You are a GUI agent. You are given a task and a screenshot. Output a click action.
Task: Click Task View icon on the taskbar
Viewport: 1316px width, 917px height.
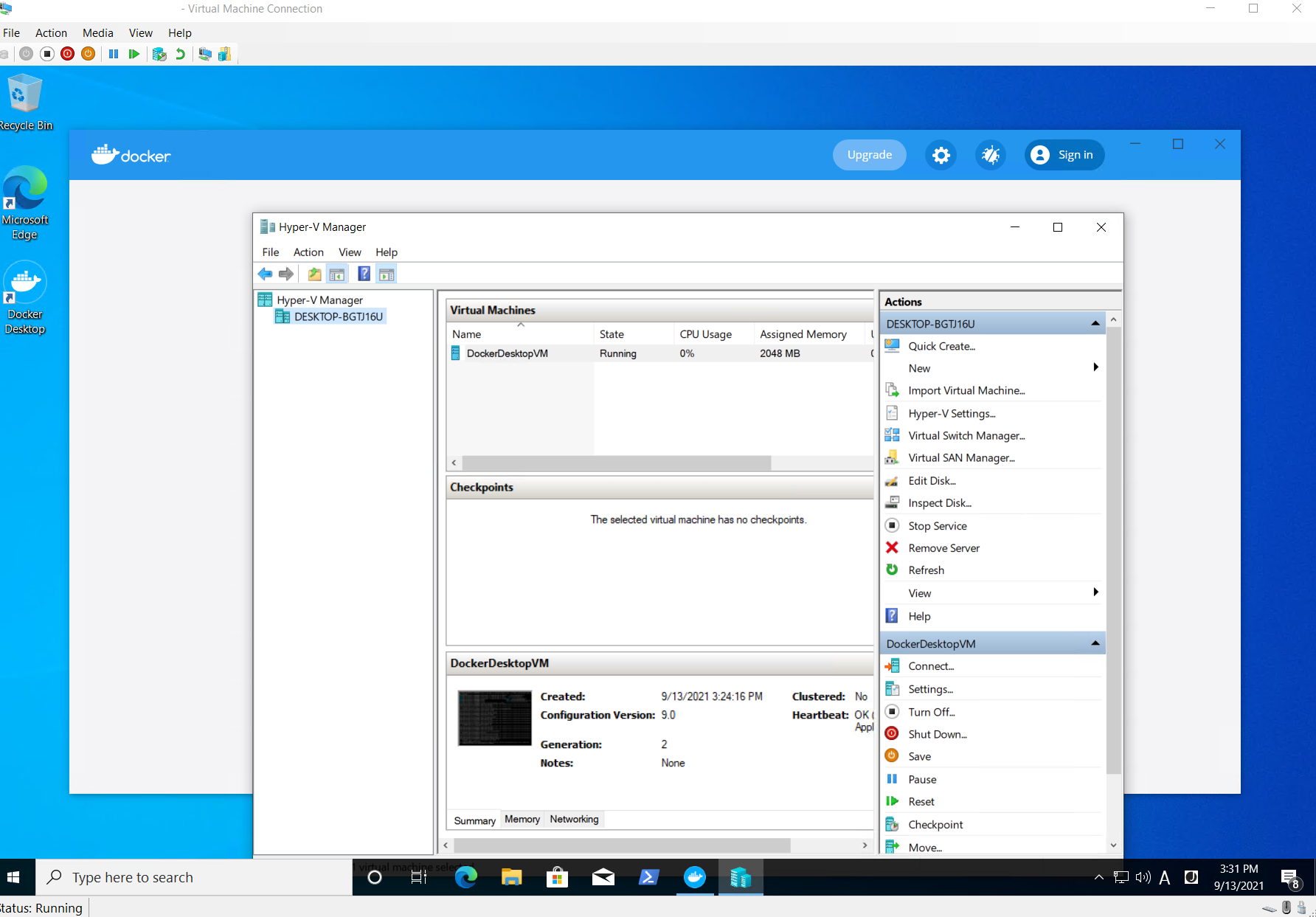pos(419,877)
